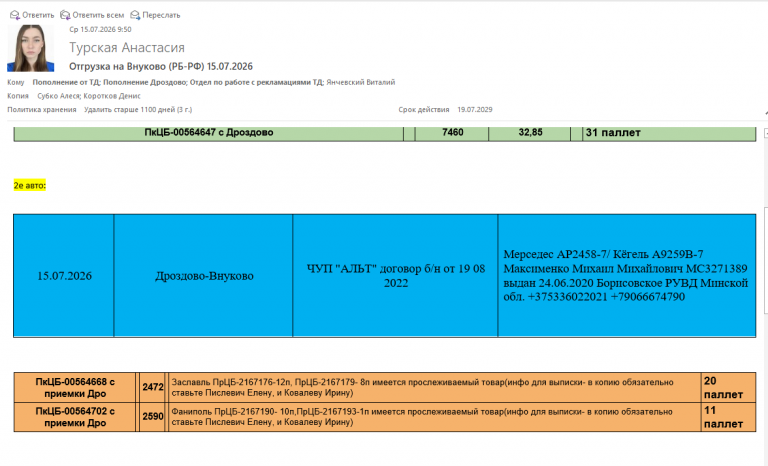
Task: Click cell value 2472
Action: tap(153, 388)
